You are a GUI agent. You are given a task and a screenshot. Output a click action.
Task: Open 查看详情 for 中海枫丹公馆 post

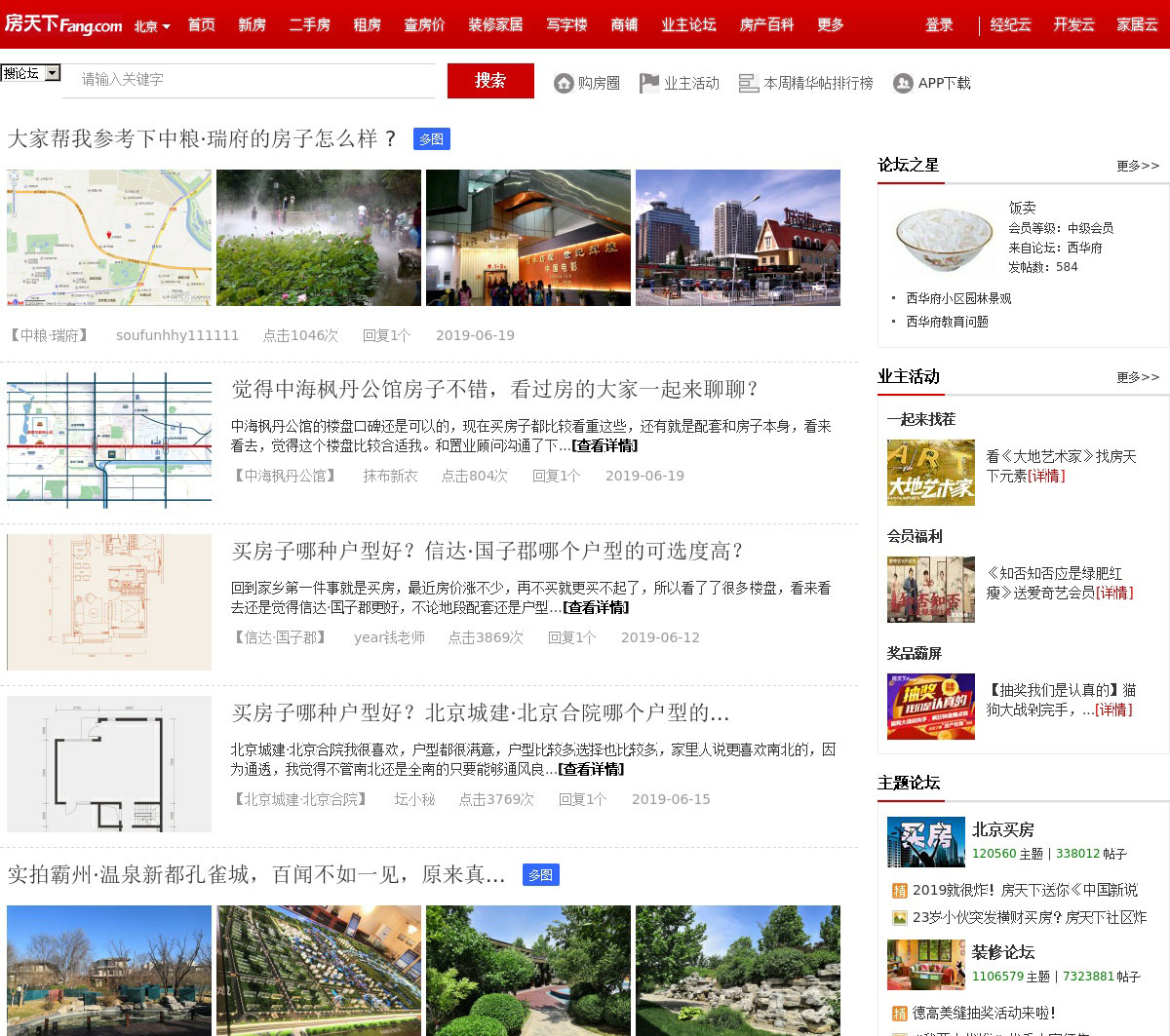coord(604,445)
